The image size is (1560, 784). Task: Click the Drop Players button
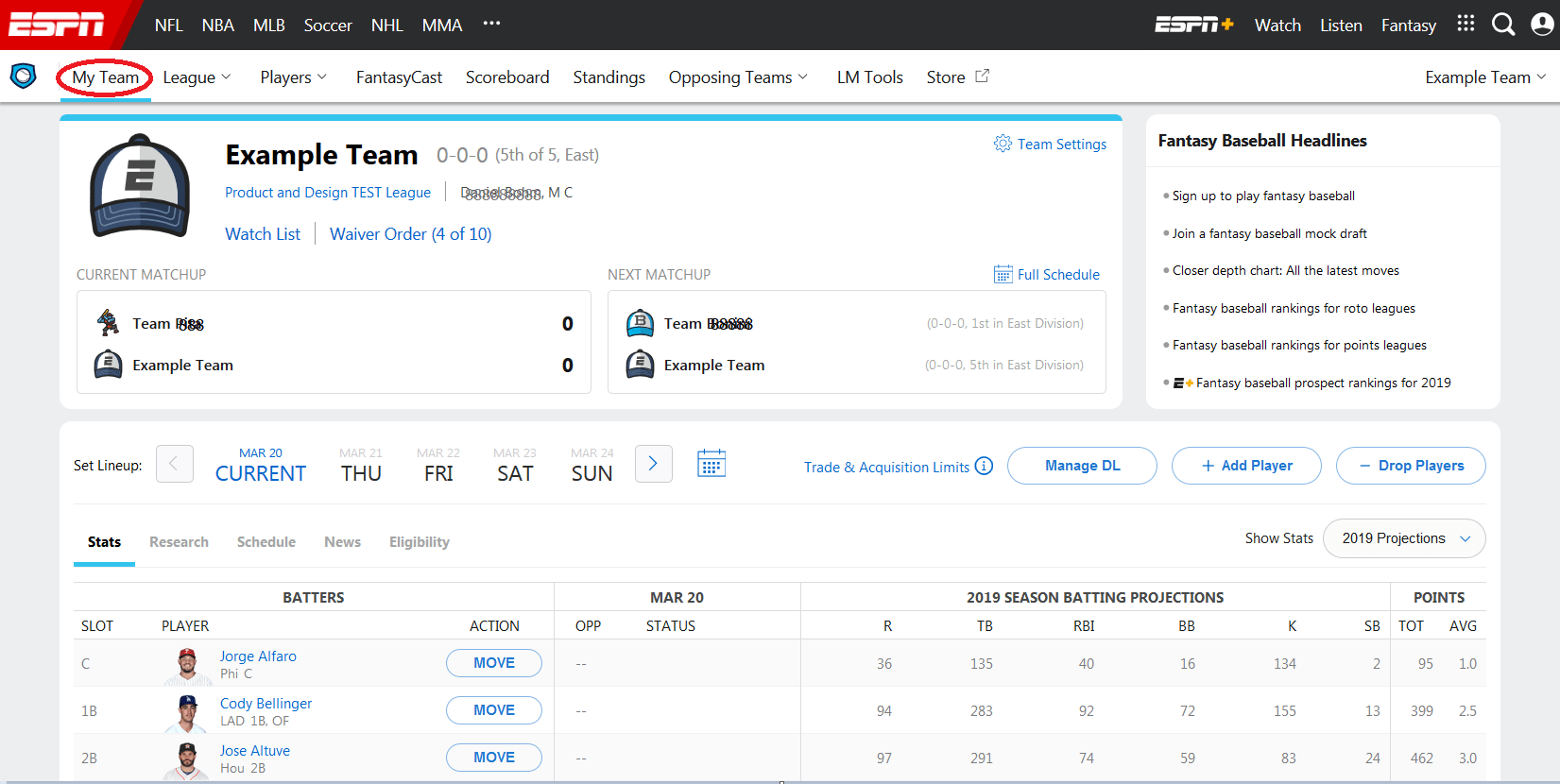(x=1411, y=466)
